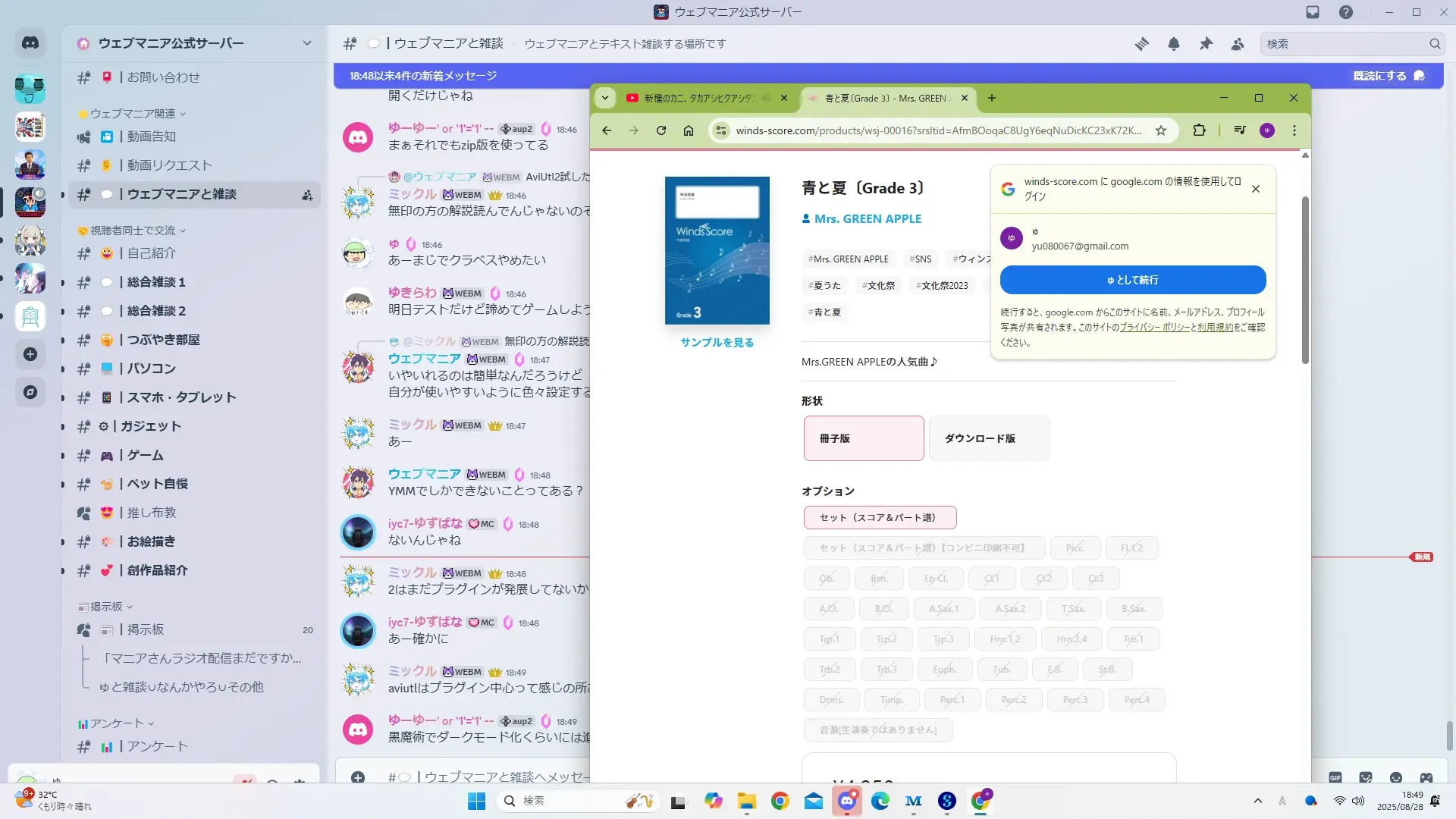The image size is (1456, 819).
Task: Collapse the ウェブマニア関連 category
Action: [133, 114]
